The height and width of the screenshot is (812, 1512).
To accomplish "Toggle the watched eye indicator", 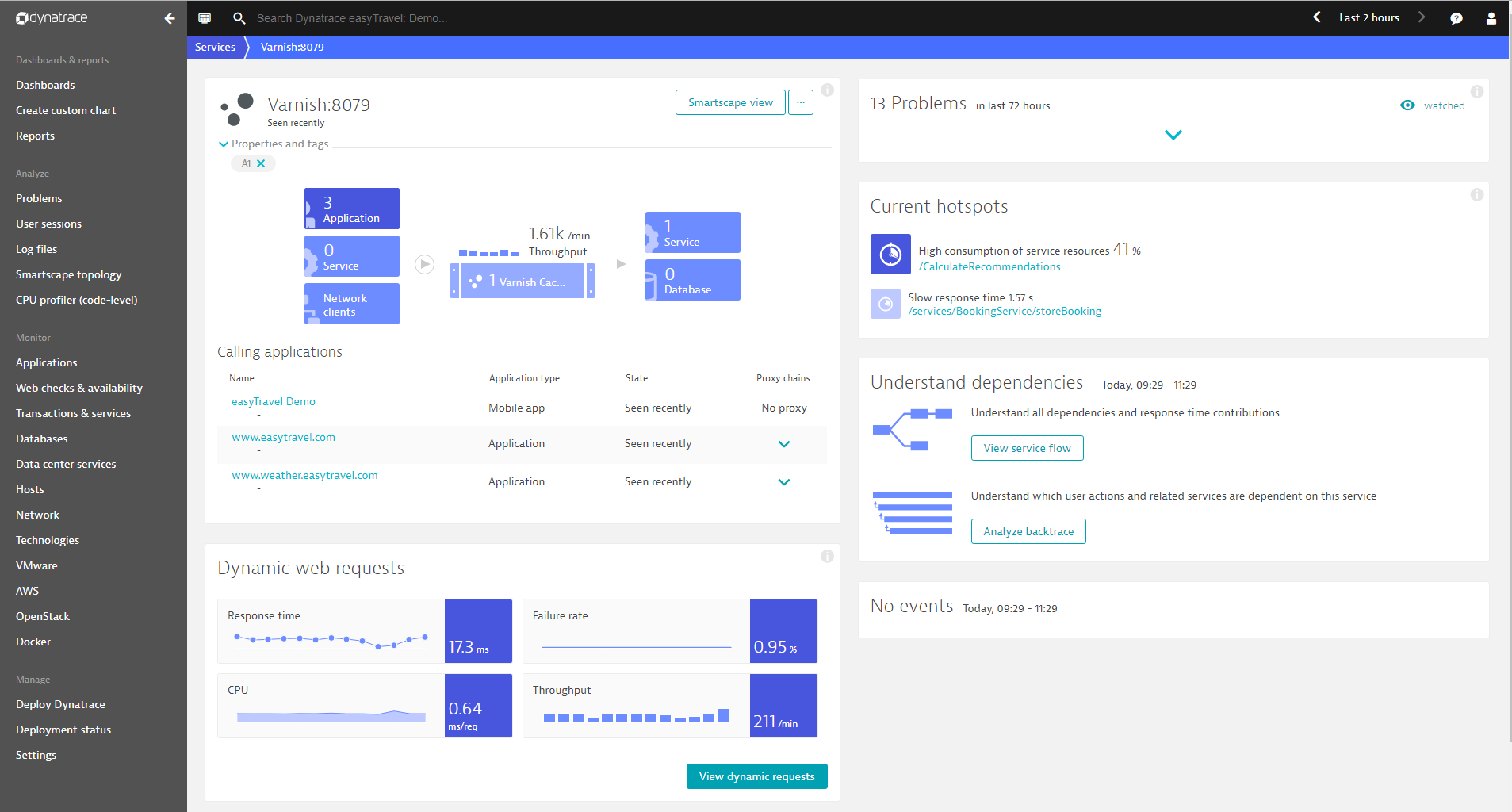I will 1407,105.
